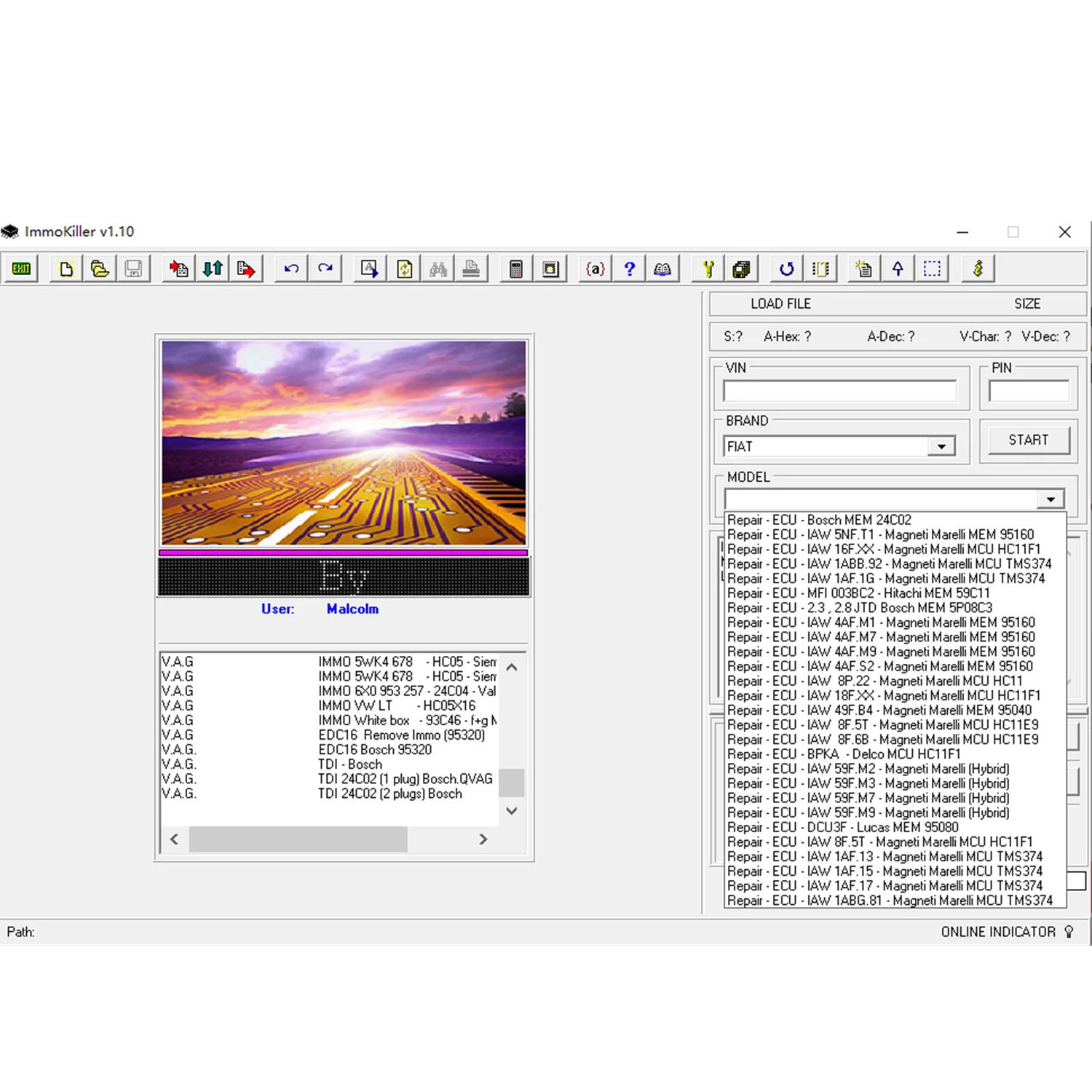Open the manual via the book icon
The image size is (1092, 1092).
click(662, 269)
